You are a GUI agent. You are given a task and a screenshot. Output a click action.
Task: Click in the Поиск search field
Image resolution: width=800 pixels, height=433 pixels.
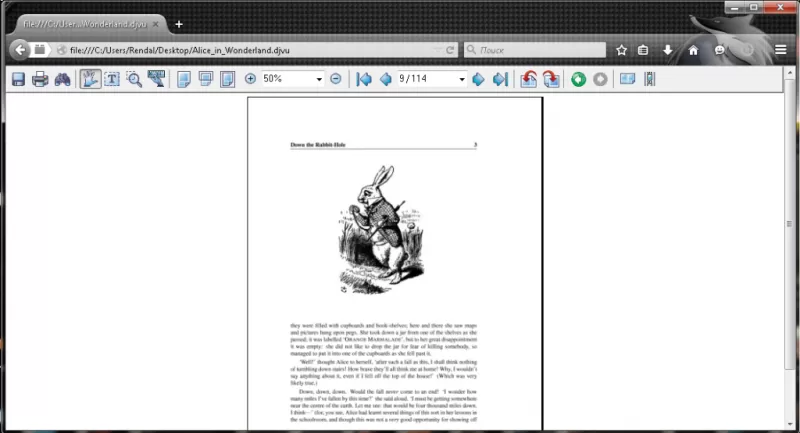pyautogui.click(x=535, y=50)
